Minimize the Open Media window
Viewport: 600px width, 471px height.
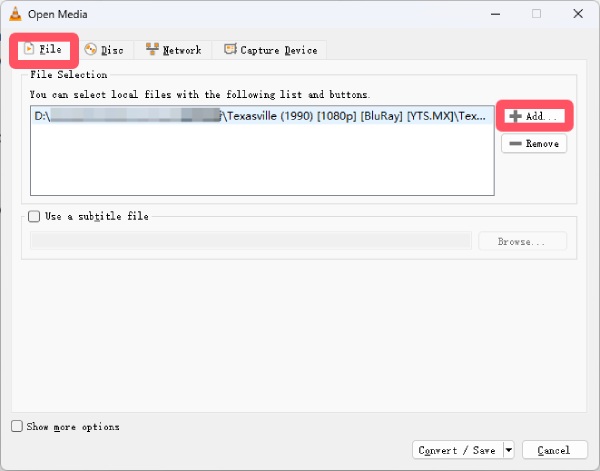click(x=496, y=14)
